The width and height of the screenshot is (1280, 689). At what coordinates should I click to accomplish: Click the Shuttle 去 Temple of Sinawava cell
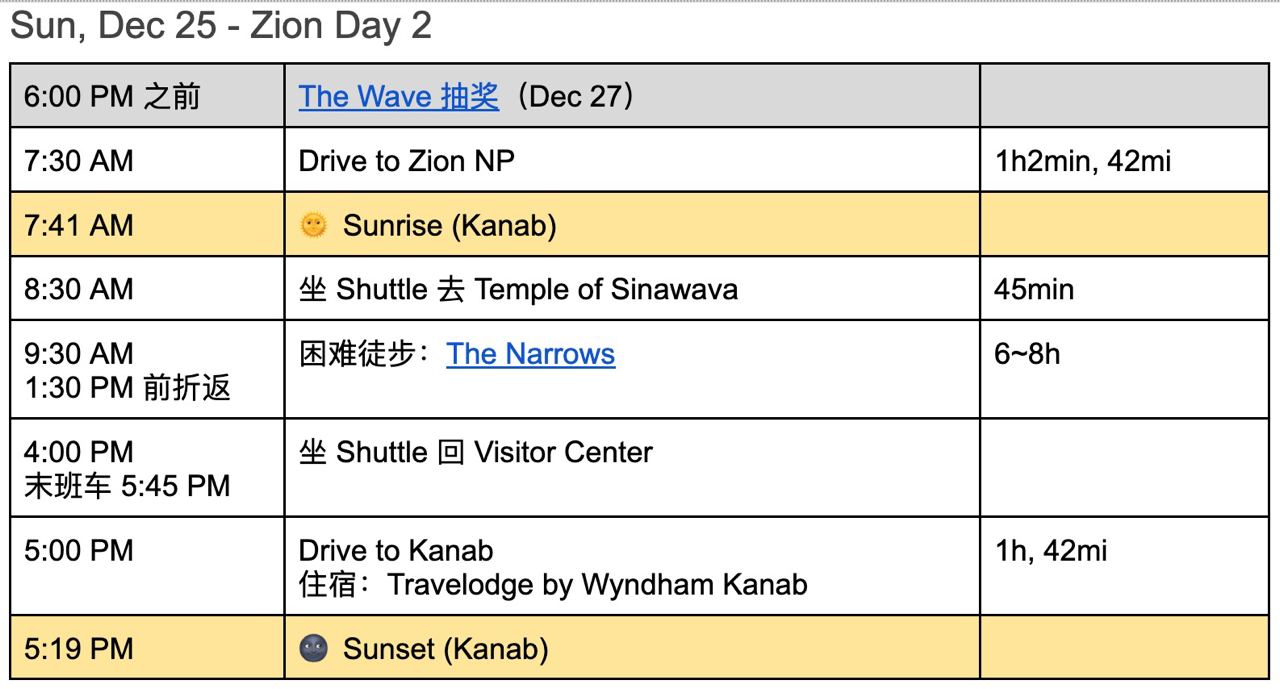(632, 288)
